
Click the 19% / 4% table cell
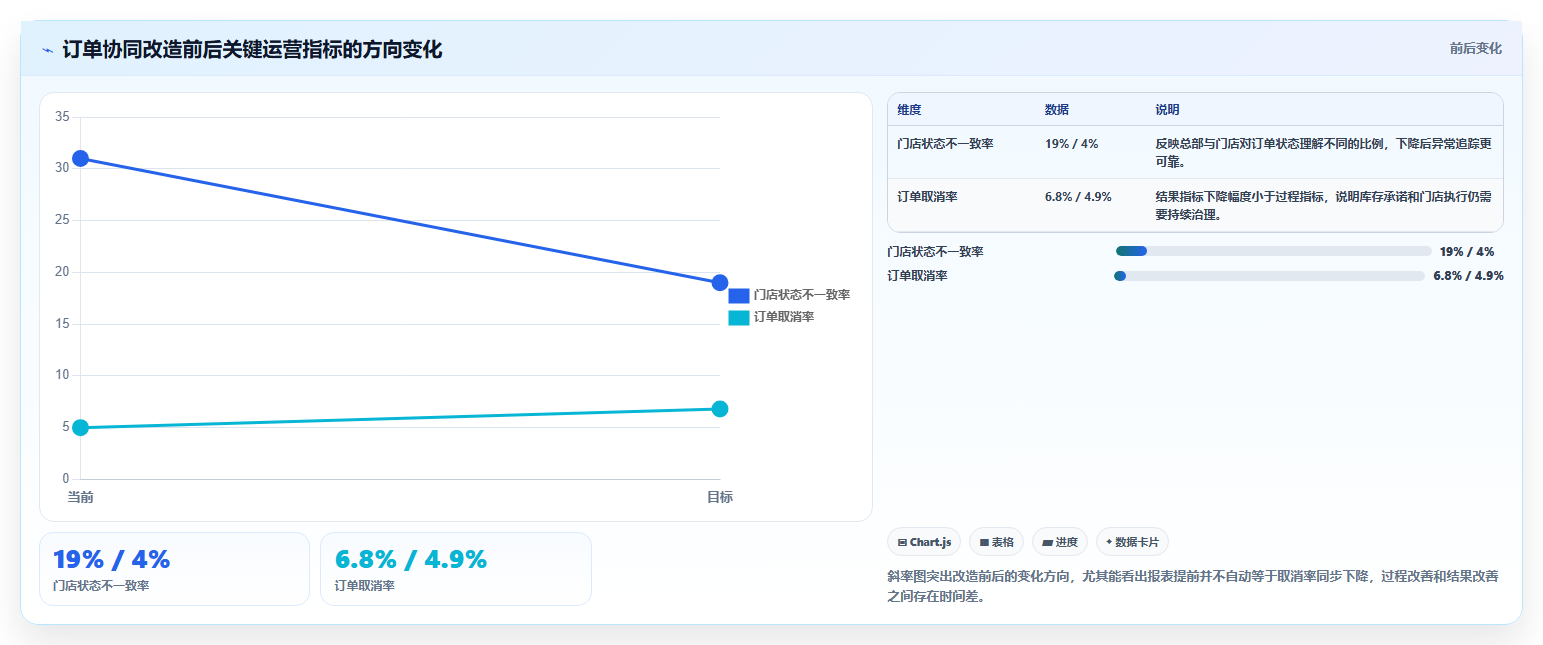[1071, 143]
